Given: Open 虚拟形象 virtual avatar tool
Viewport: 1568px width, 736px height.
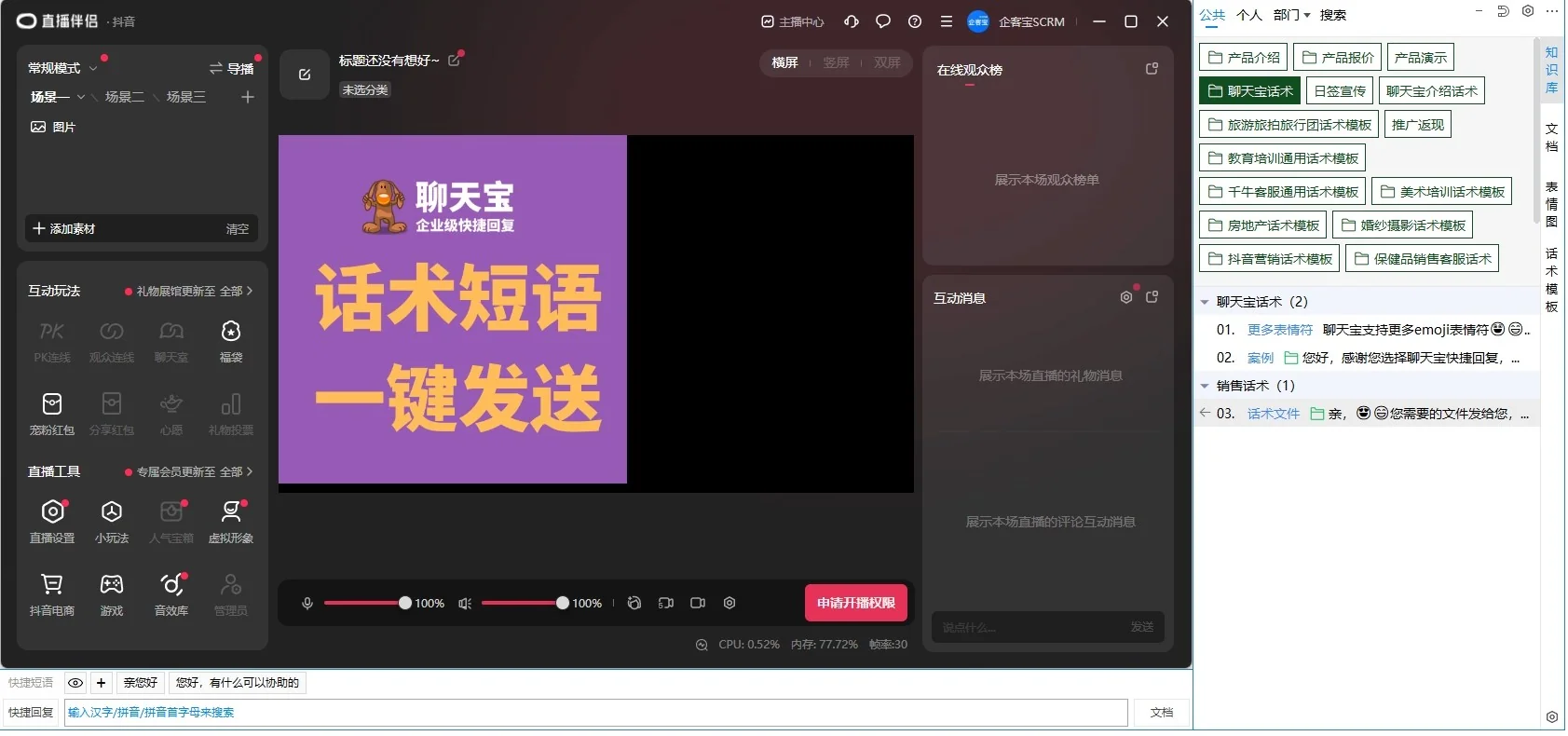Looking at the screenshot, I should point(231,522).
